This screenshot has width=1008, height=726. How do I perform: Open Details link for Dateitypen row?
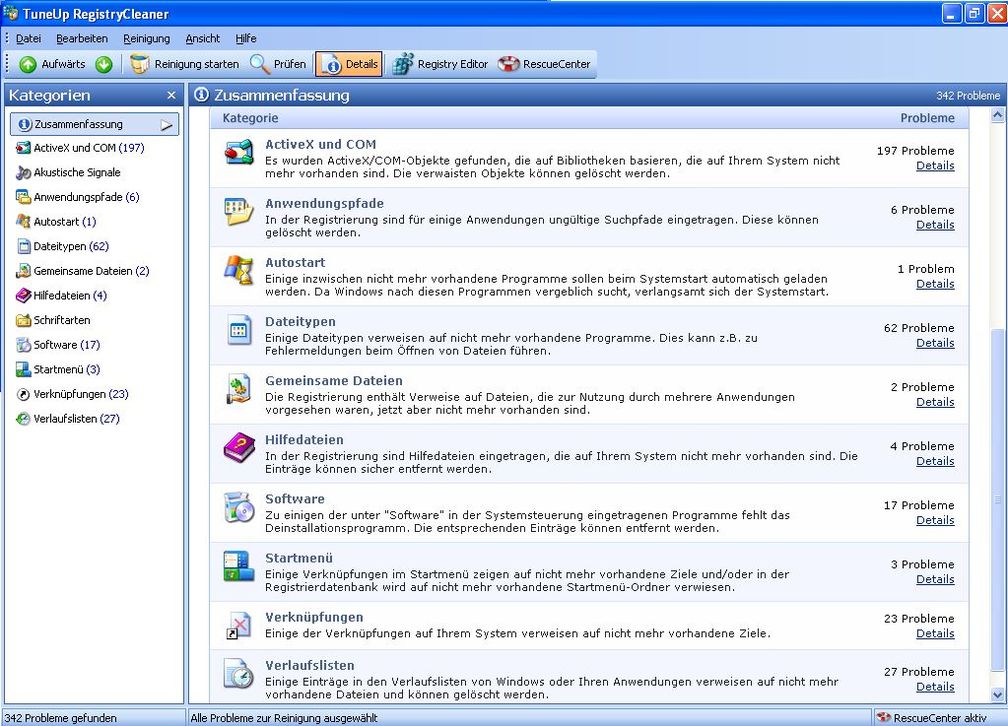(935, 343)
